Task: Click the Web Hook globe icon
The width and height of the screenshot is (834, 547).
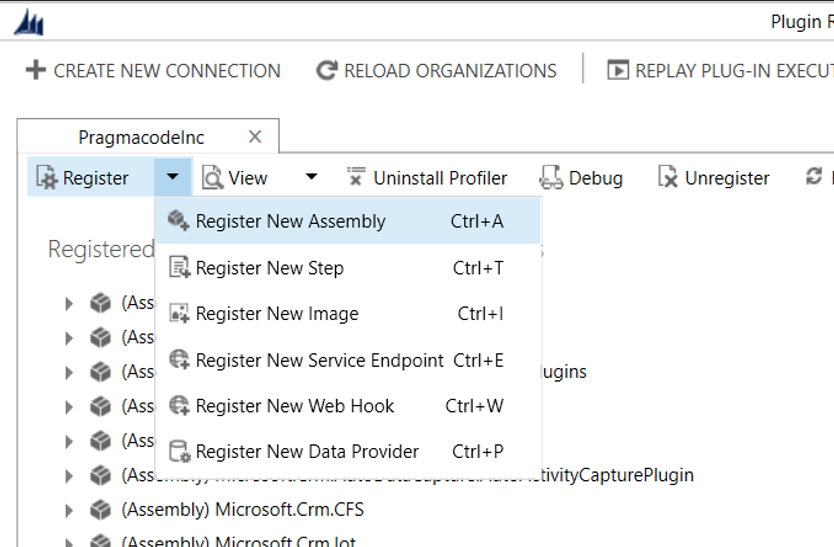Action: pyautogui.click(x=179, y=405)
